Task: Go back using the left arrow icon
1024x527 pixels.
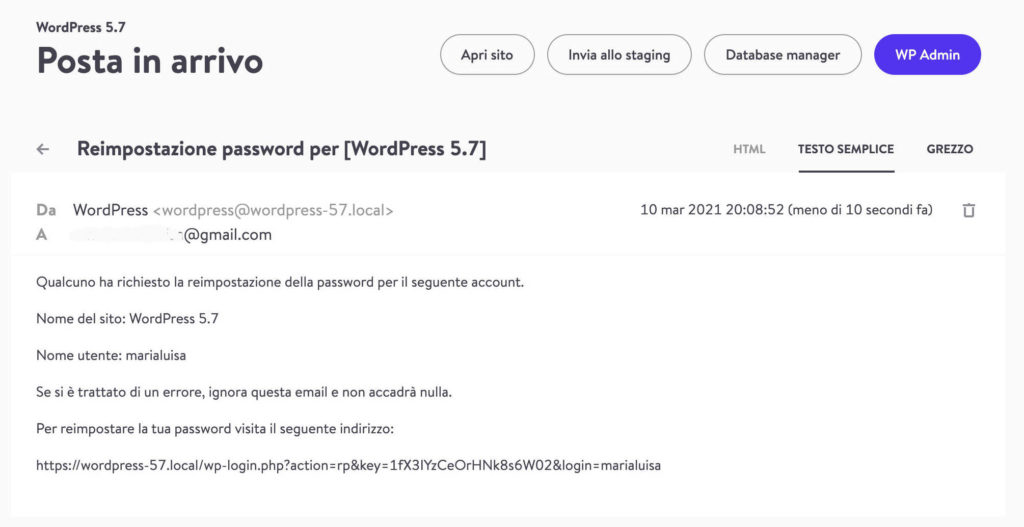Action: 43,149
